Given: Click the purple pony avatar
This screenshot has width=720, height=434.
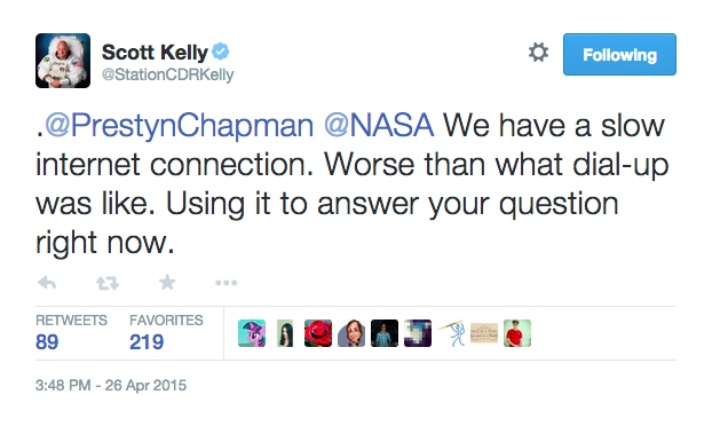Looking at the screenshot, I should [251, 334].
